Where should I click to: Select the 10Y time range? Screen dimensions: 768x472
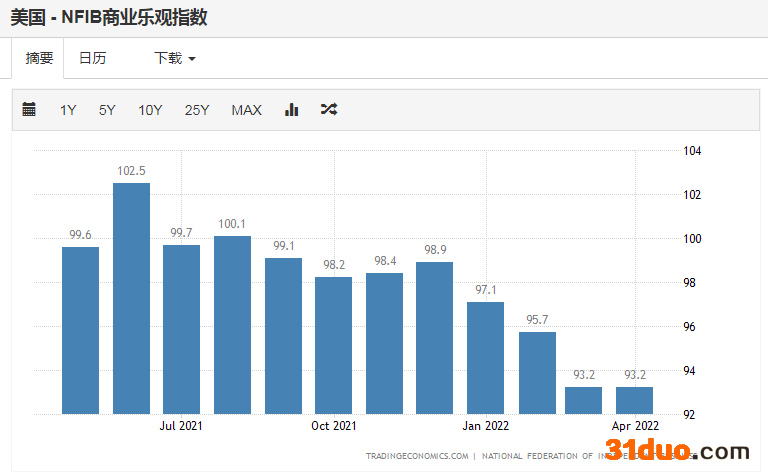pyautogui.click(x=150, y=110)
